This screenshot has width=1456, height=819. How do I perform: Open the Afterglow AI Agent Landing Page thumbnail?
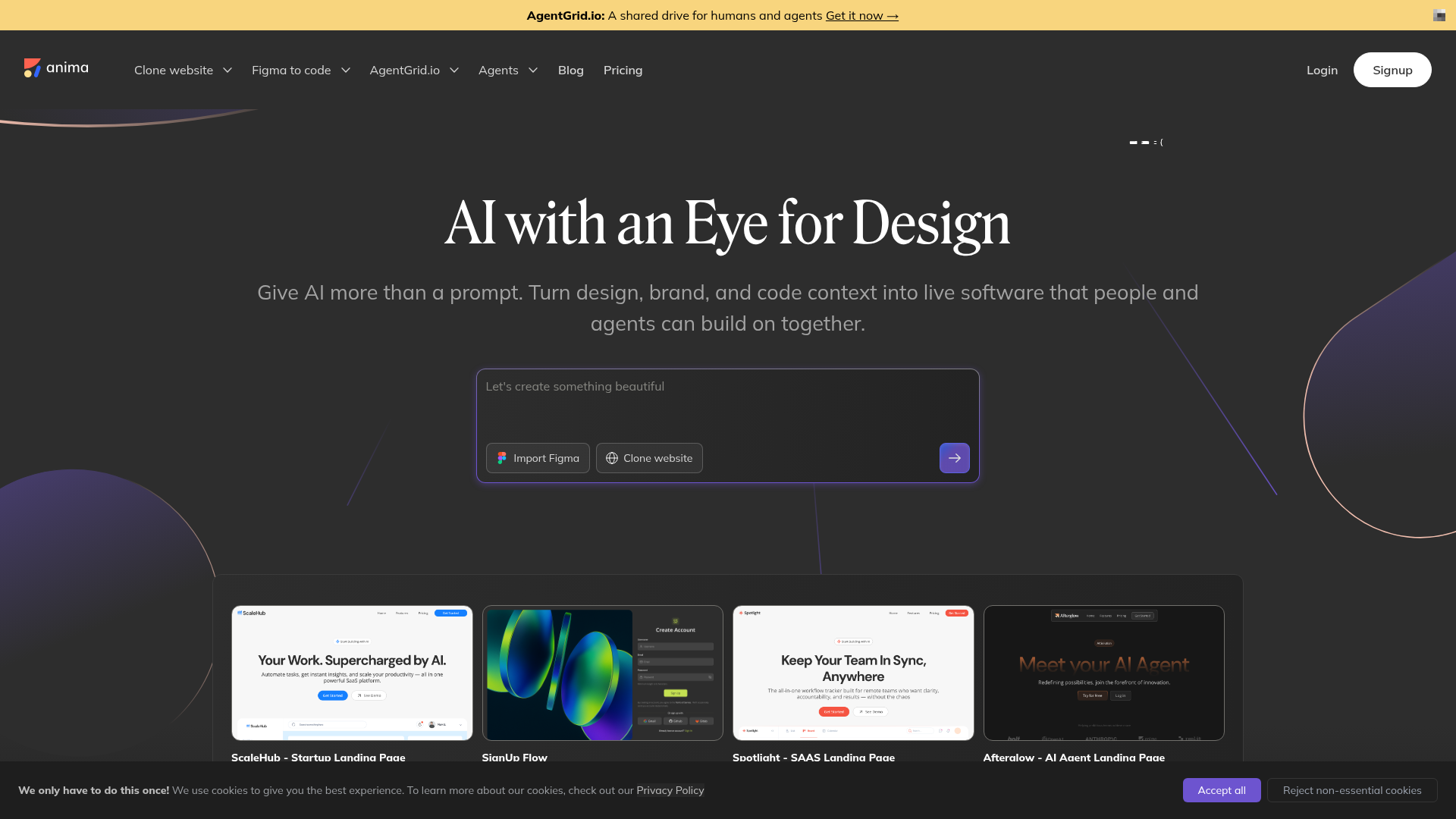[x=1104, y=673]
